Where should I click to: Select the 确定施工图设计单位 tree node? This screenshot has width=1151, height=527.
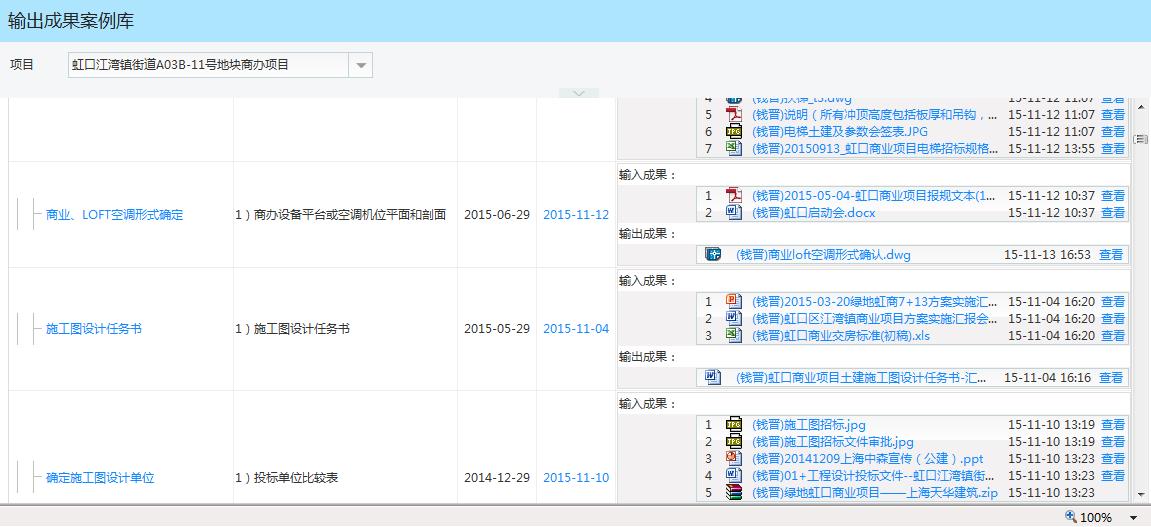[x=100, y=478]
